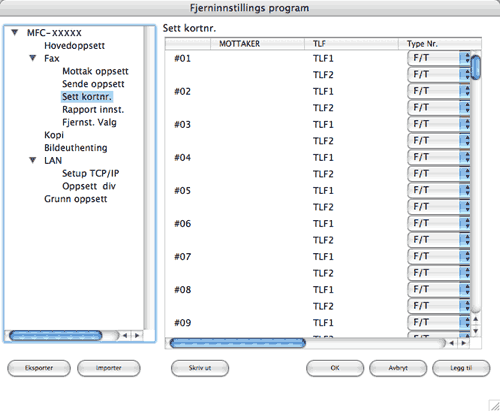Select Grunn oppsett tree item
Screen dimensions: 500x411
(76, 199)
